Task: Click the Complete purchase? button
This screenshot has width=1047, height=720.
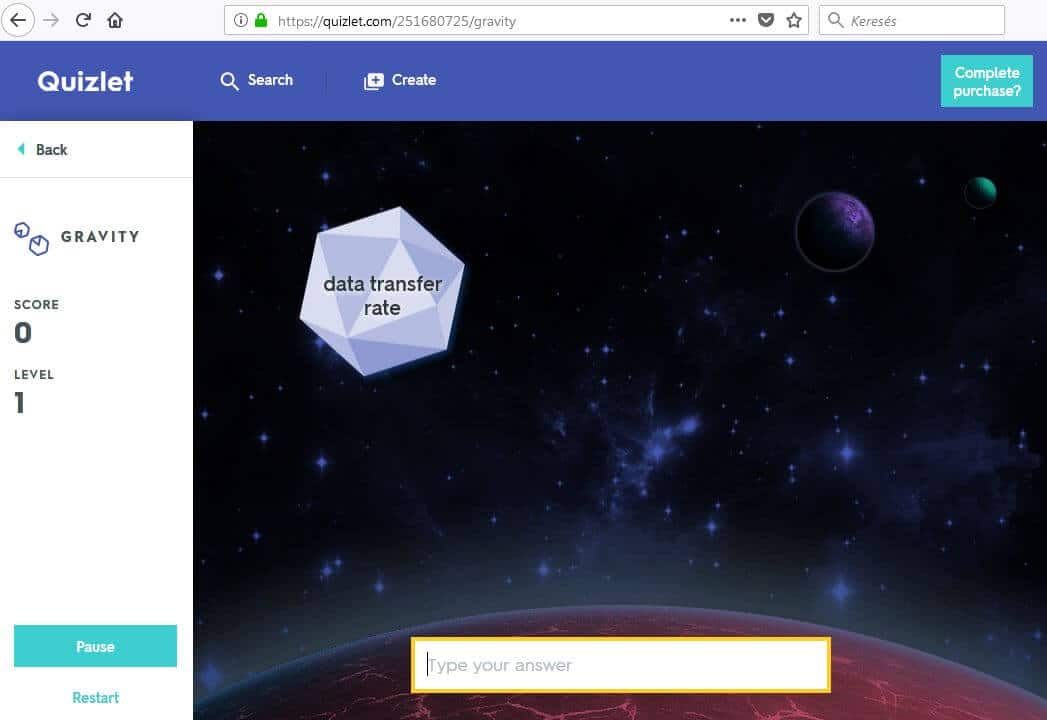Action: 986,81
